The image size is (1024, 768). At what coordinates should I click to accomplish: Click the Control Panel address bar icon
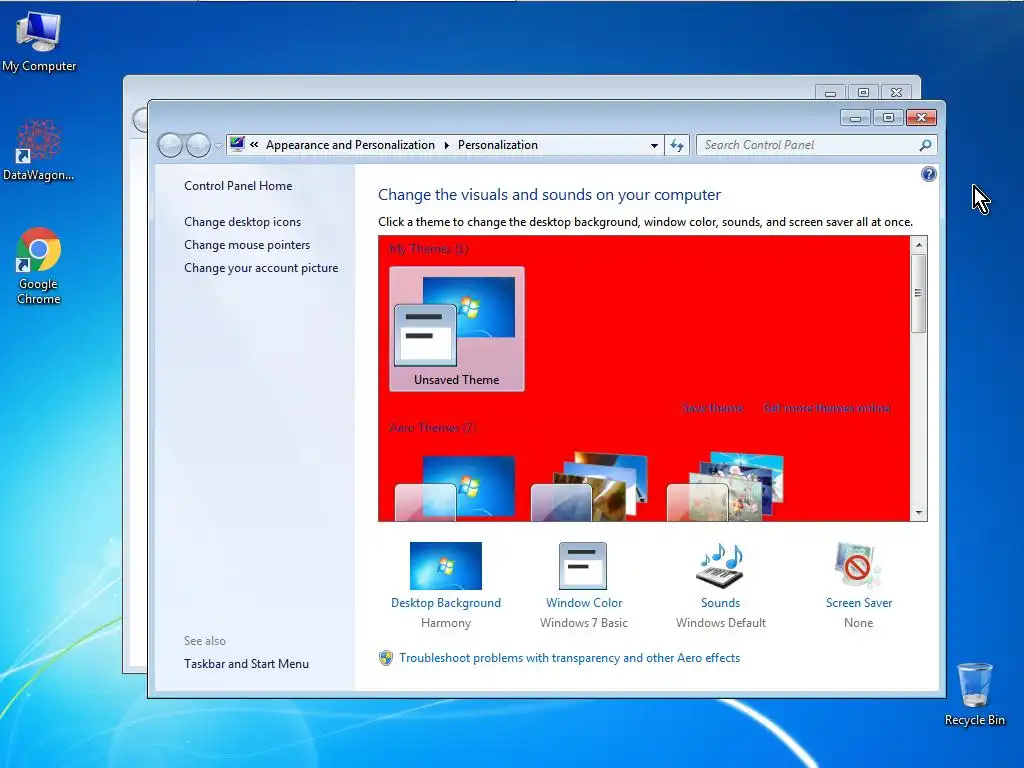[x=237, y=144]
